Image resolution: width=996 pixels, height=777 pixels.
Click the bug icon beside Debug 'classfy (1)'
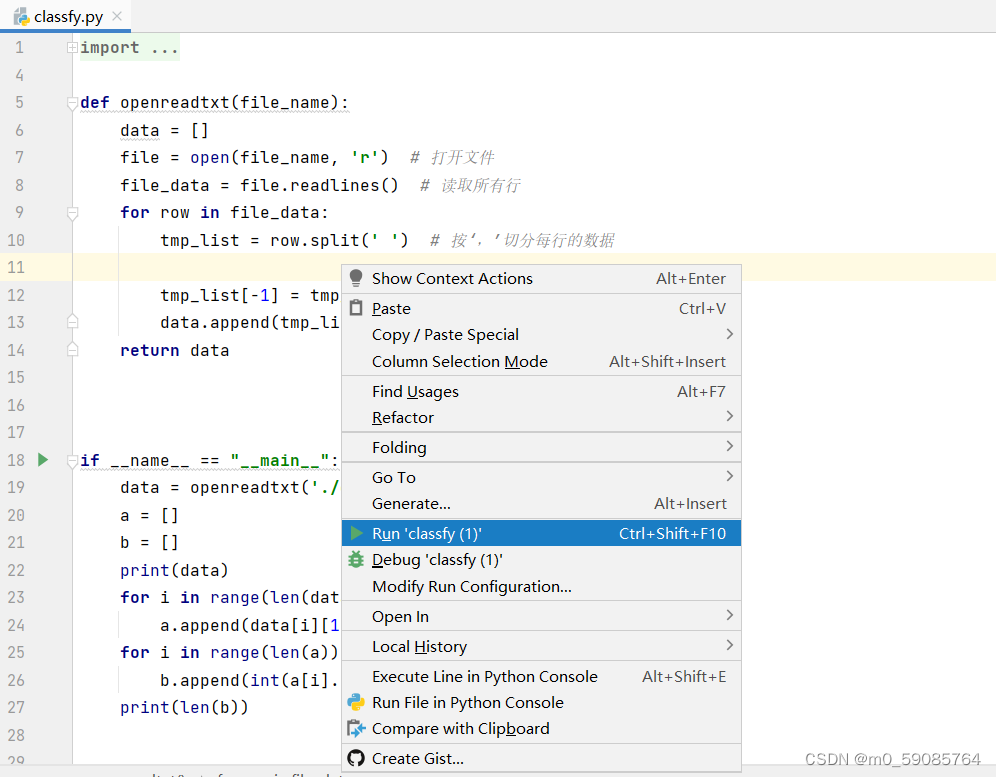pyautogui.click(x=356, y=559)
